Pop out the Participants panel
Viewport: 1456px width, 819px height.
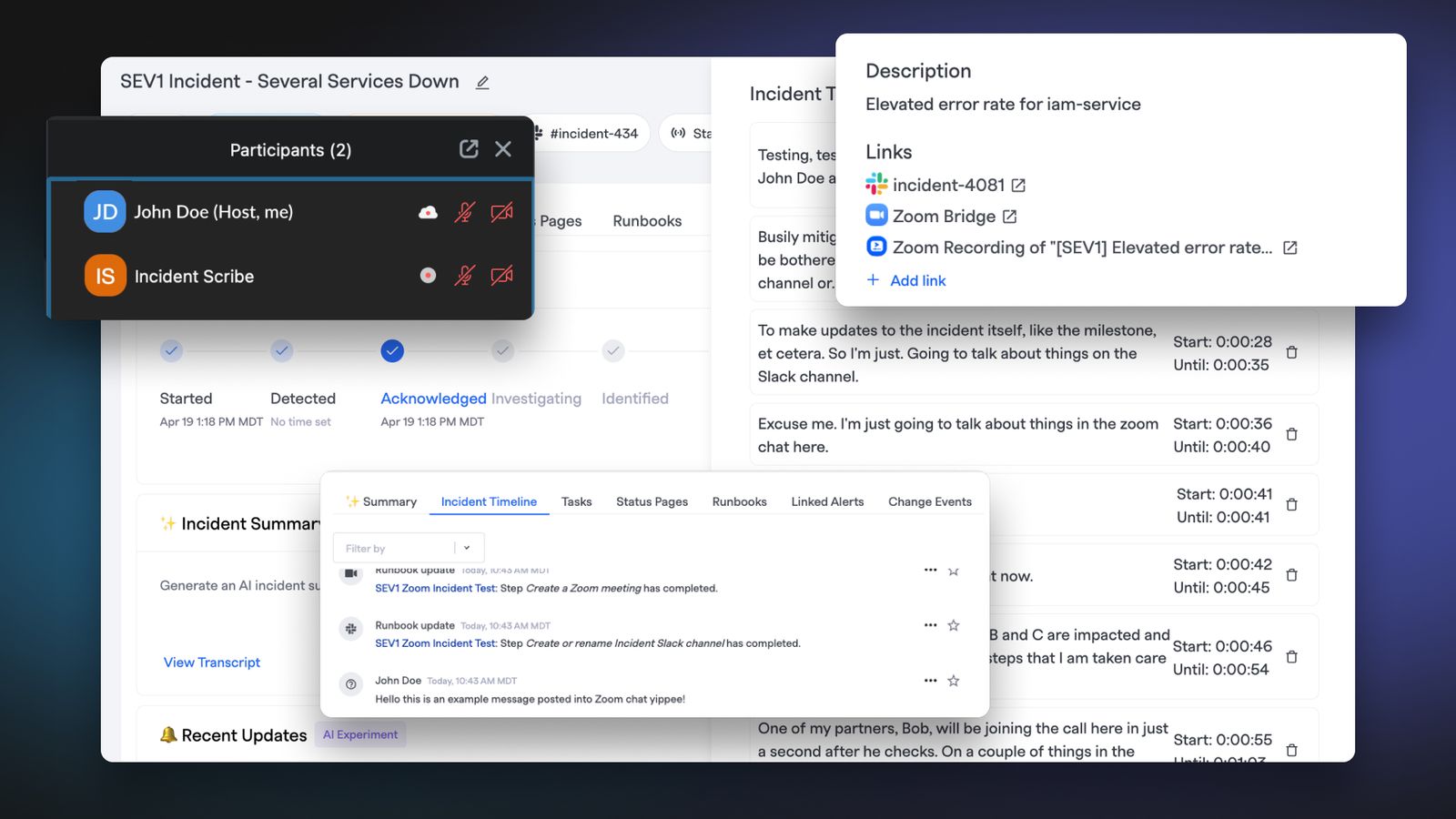point(469,149)
